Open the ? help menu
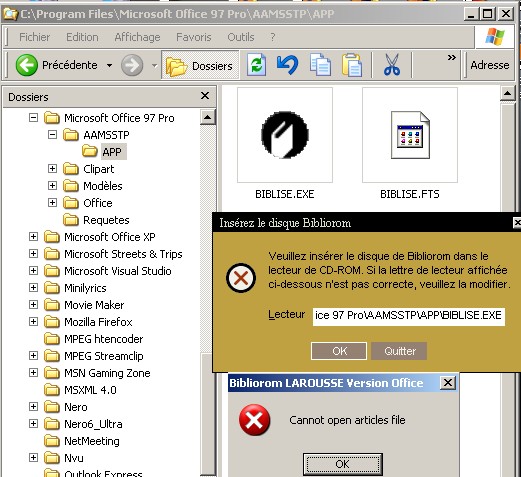The height and width of the screenshot is (477, 521). coord(273,37)
